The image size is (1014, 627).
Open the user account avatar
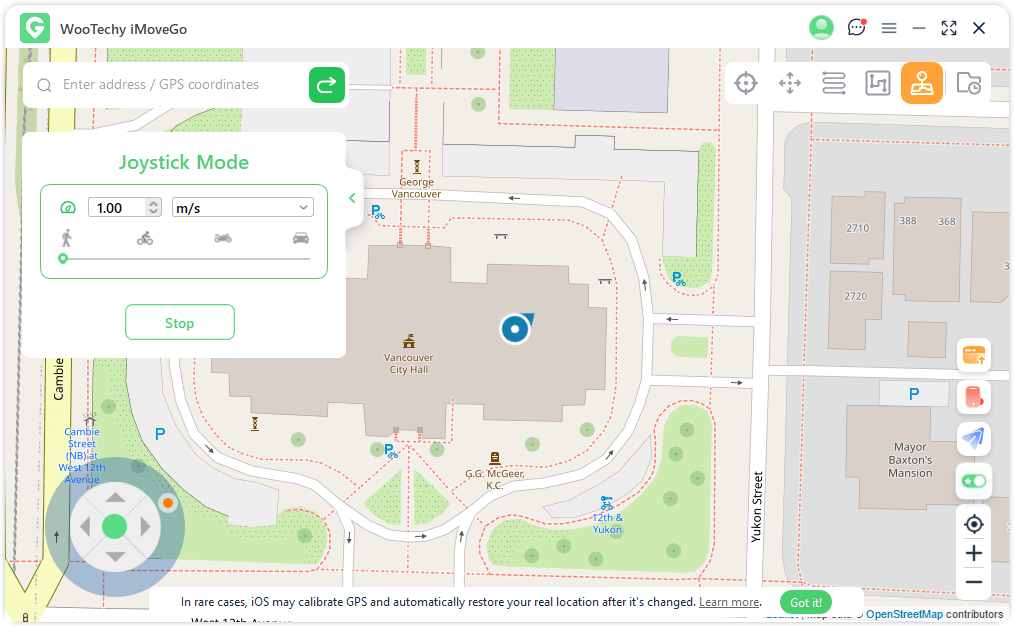pos(821,28)
